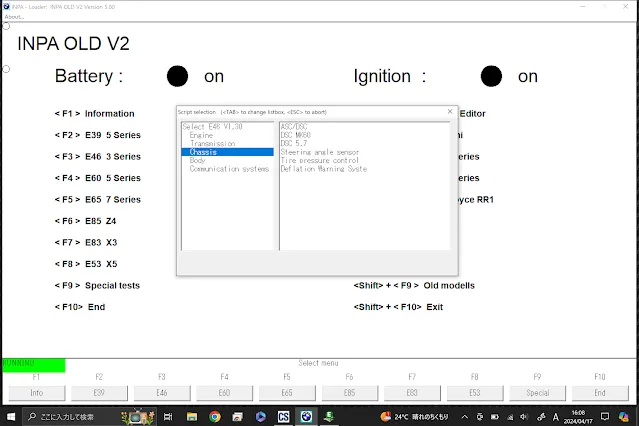Click the F6 E85 Z4 entry
Screen dimensions: 639x426
coord(86,221)
